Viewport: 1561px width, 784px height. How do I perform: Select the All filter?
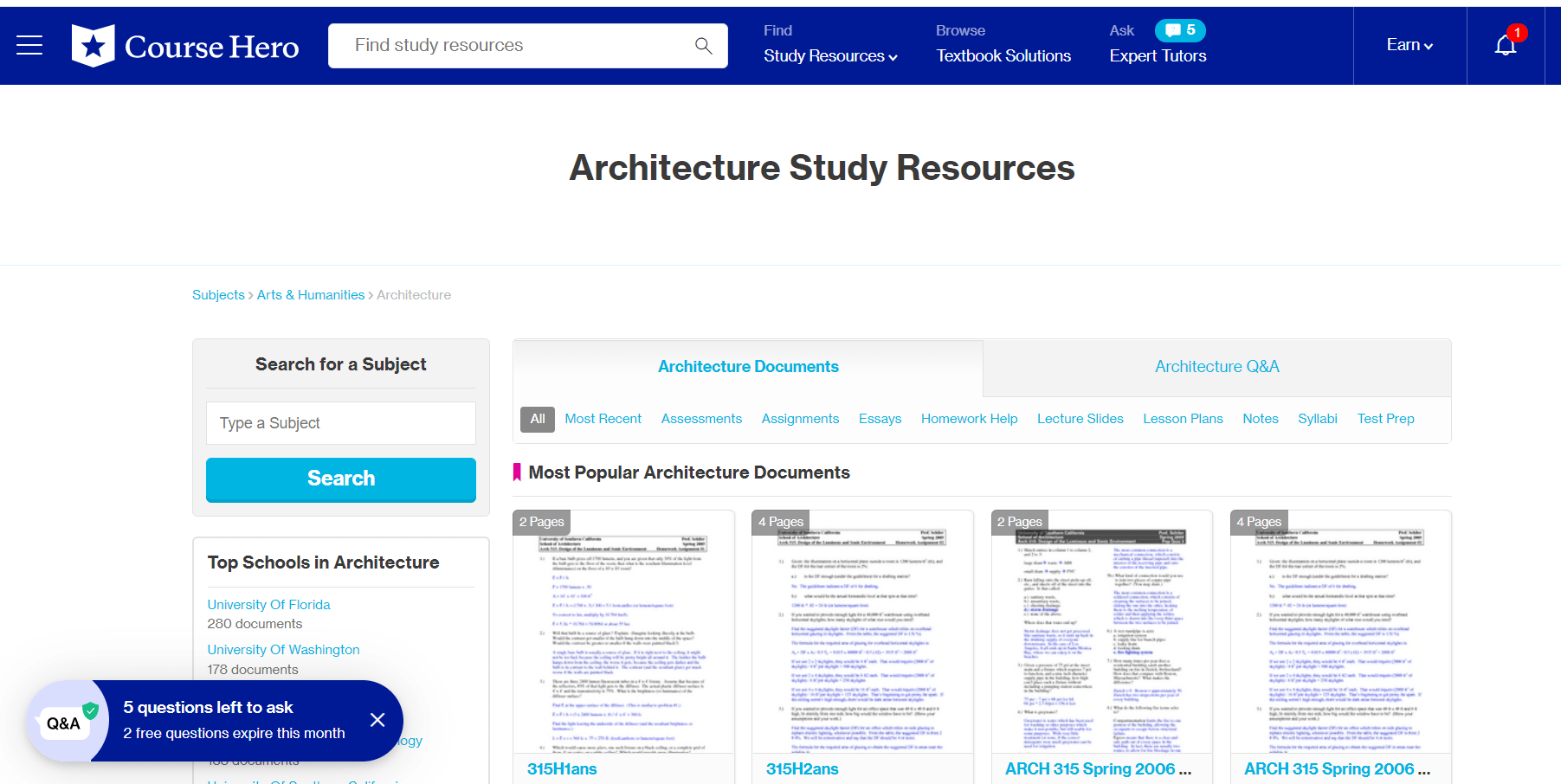coord(538,419)
